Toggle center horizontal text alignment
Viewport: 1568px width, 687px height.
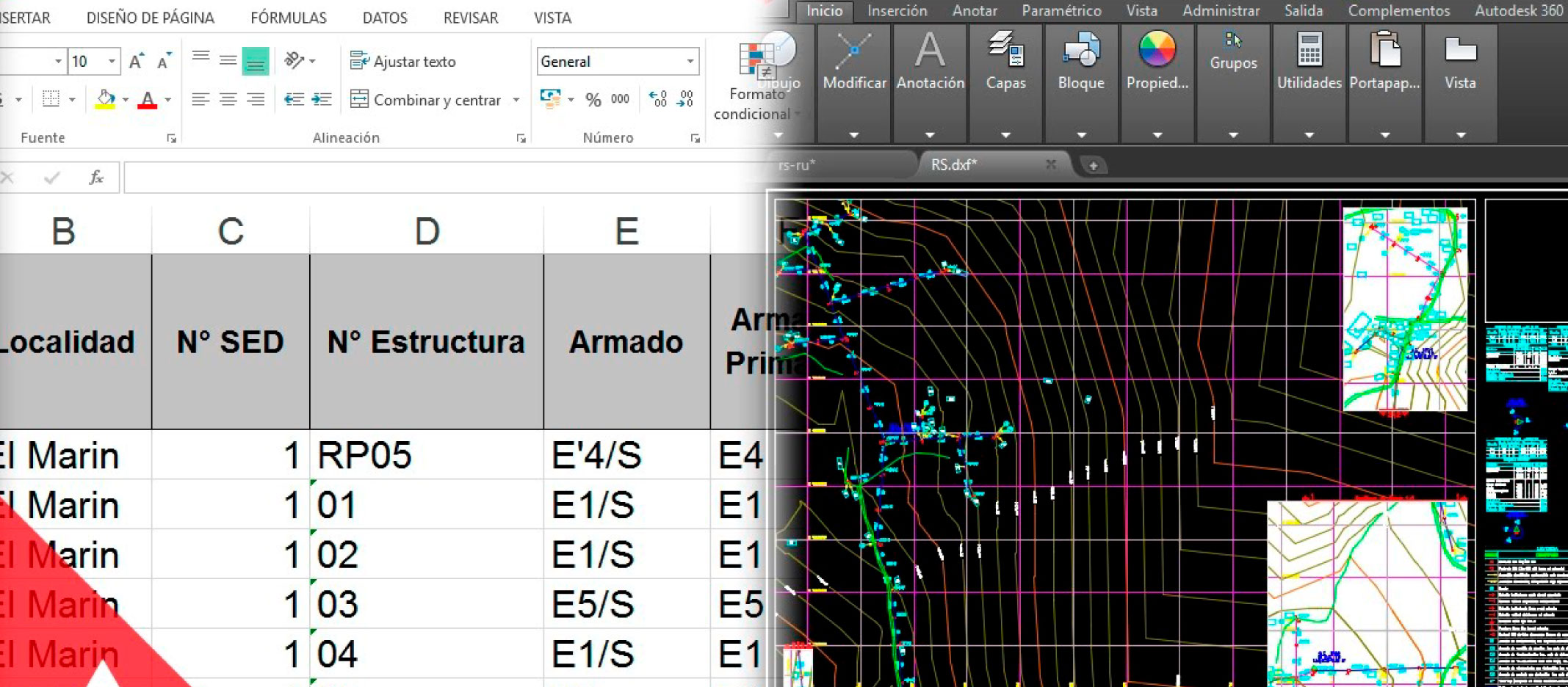click(x=228, y=100)
